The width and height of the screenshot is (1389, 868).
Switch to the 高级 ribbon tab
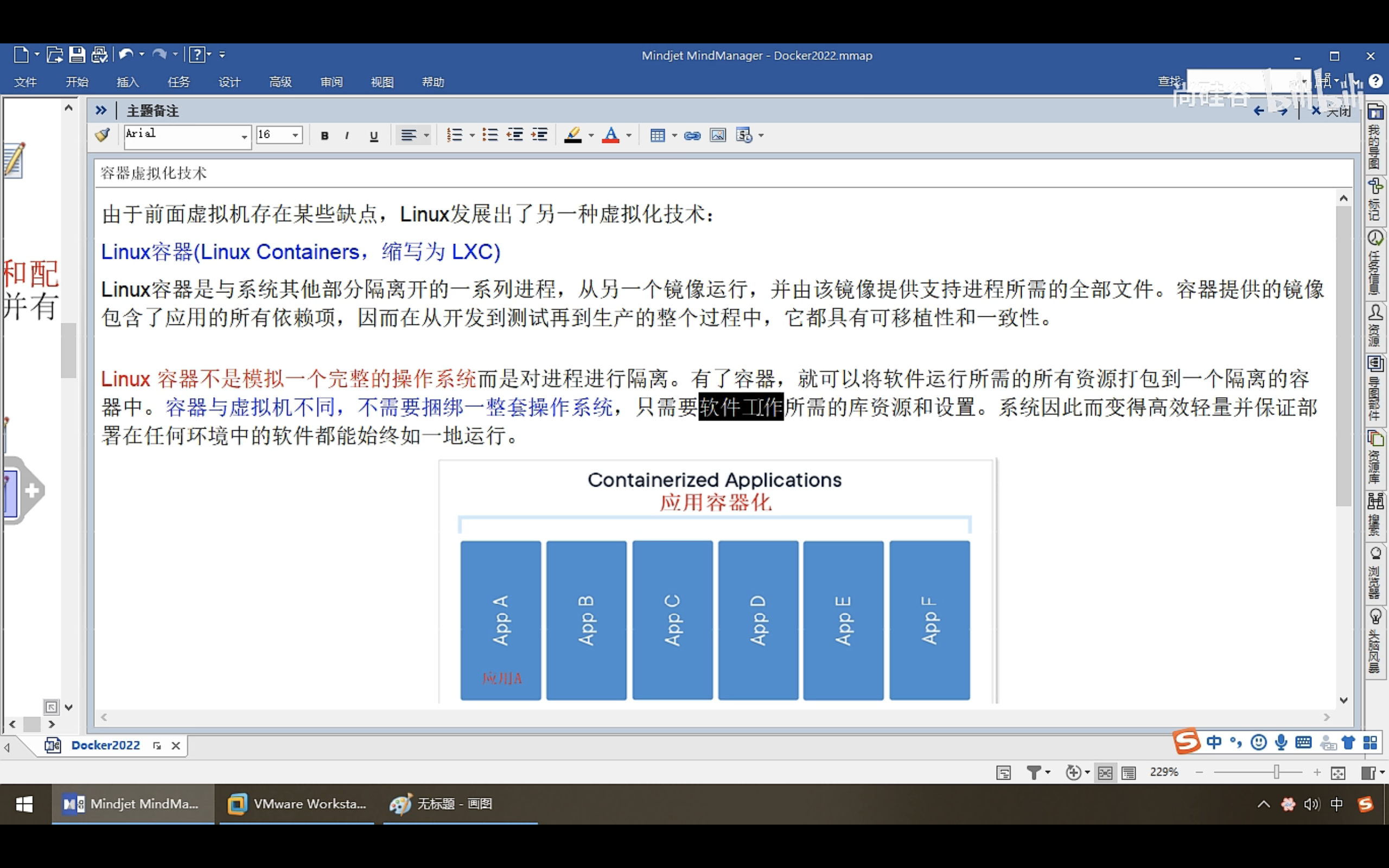click(x=280, y=82)
